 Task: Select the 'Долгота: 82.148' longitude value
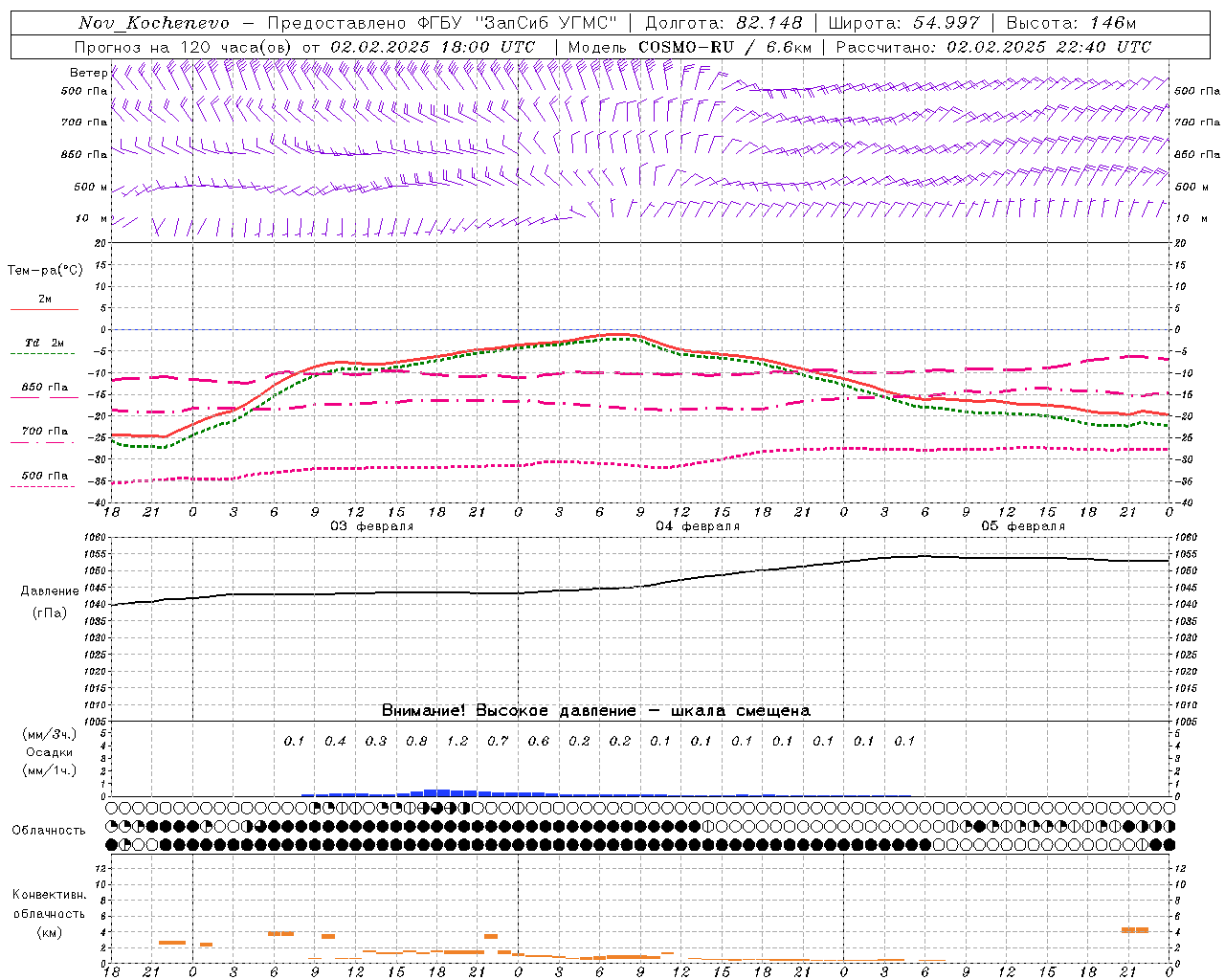pos(724,23)
